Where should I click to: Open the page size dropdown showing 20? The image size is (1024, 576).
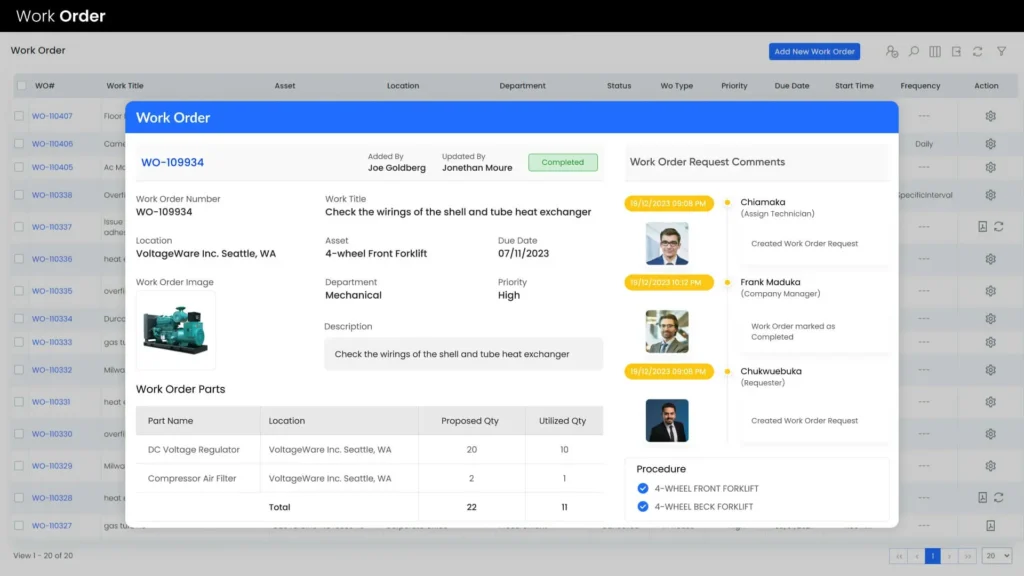tap(997, 556)
